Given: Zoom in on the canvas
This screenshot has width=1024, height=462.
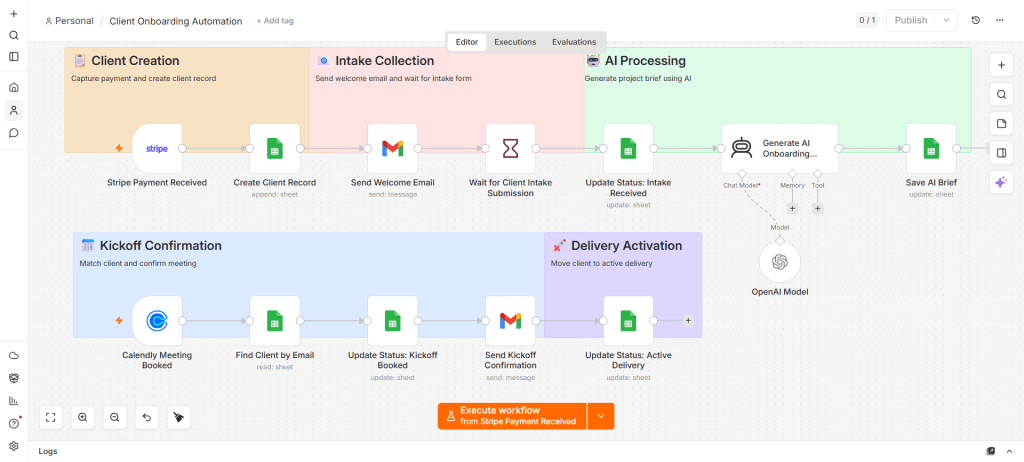Looking at the screenshot, I should [83, 417].
